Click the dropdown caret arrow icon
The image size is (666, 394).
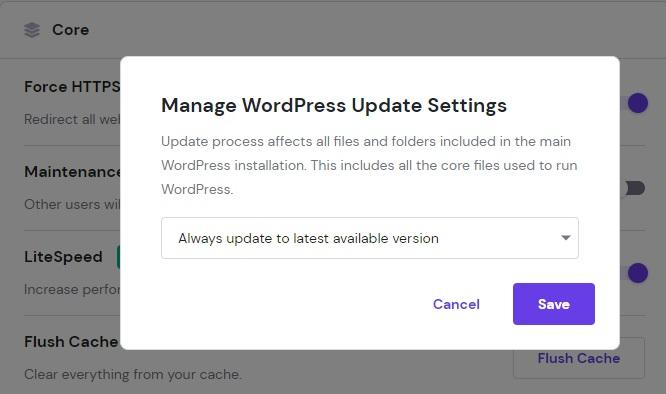pyautogui.click(x=565, y=238)
